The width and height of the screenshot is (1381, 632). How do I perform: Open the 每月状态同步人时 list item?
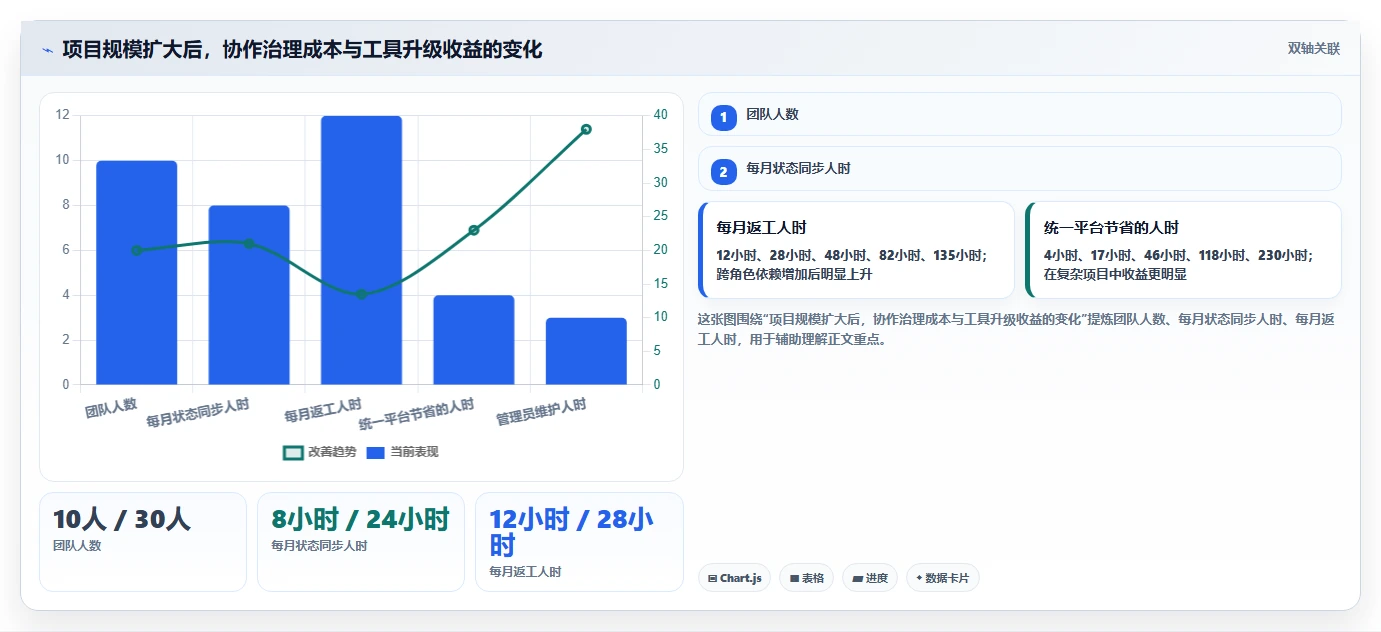[1019, 169]
